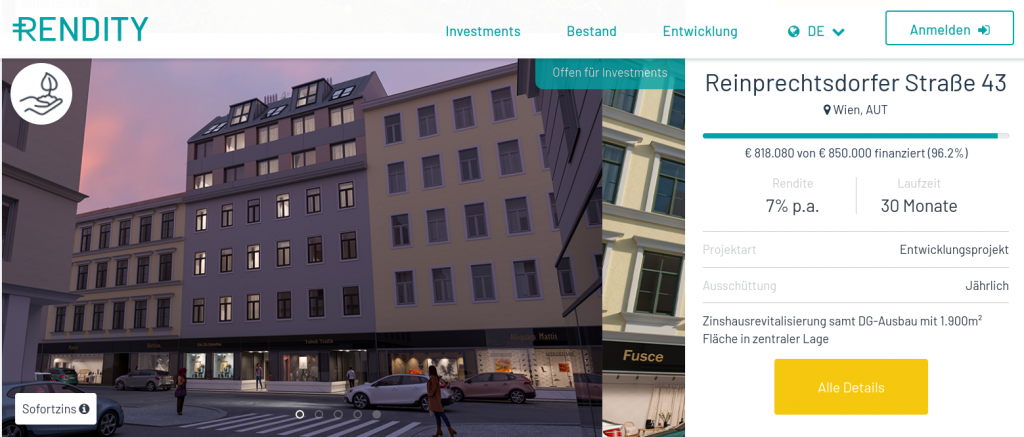Click the globe language icon

[x=793, y=31]
